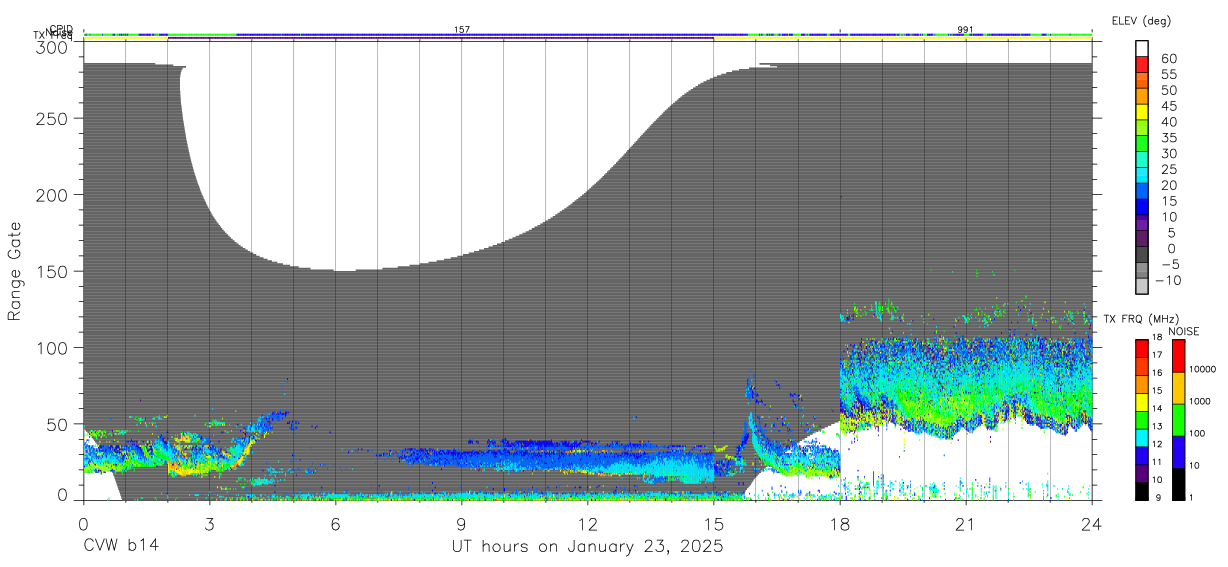Click the yellow segment of TX FRQ bar

pos(1141,402)
